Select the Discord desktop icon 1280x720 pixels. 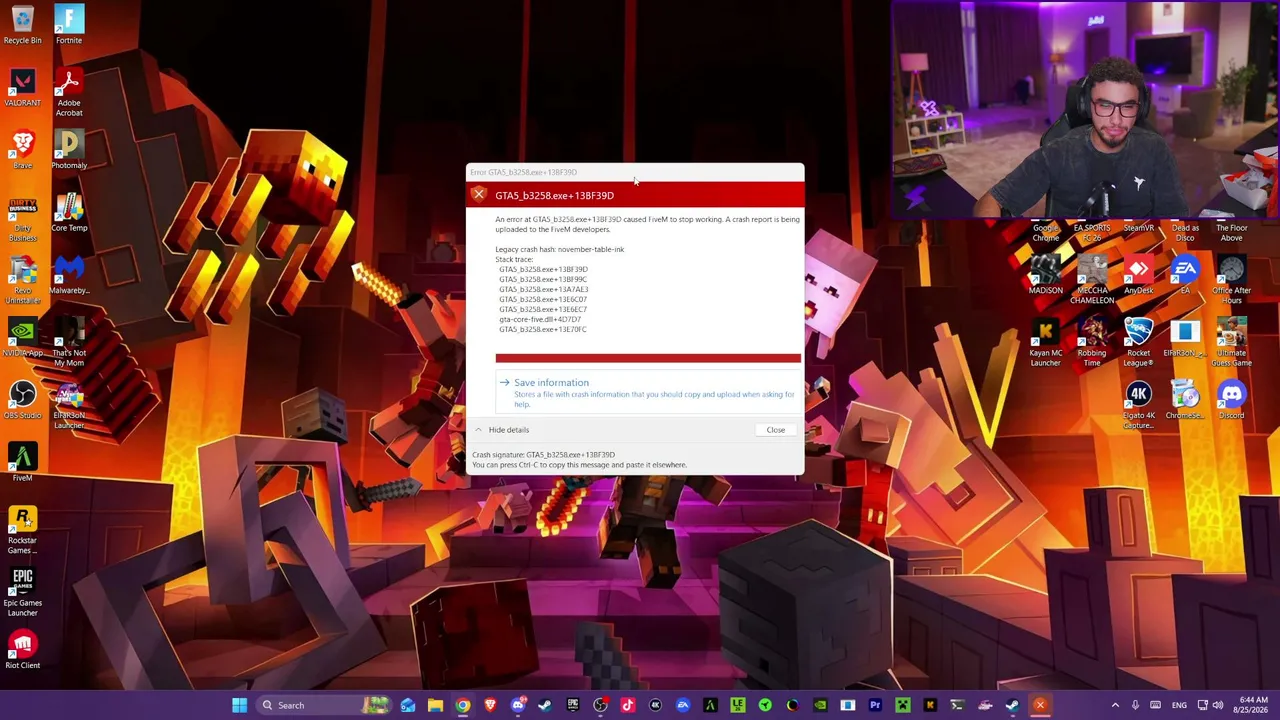pos(1231,401)
